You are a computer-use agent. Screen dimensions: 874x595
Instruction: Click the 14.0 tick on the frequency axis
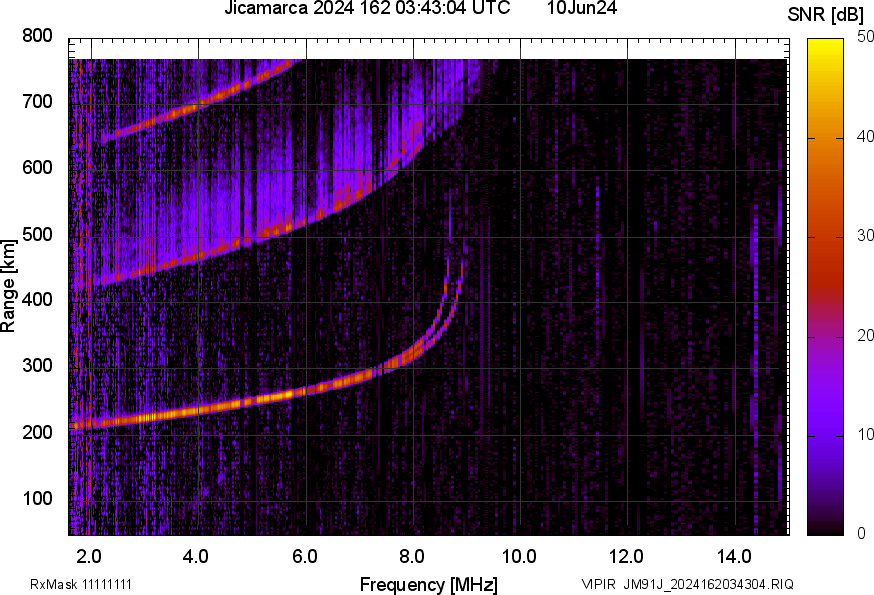735,556
